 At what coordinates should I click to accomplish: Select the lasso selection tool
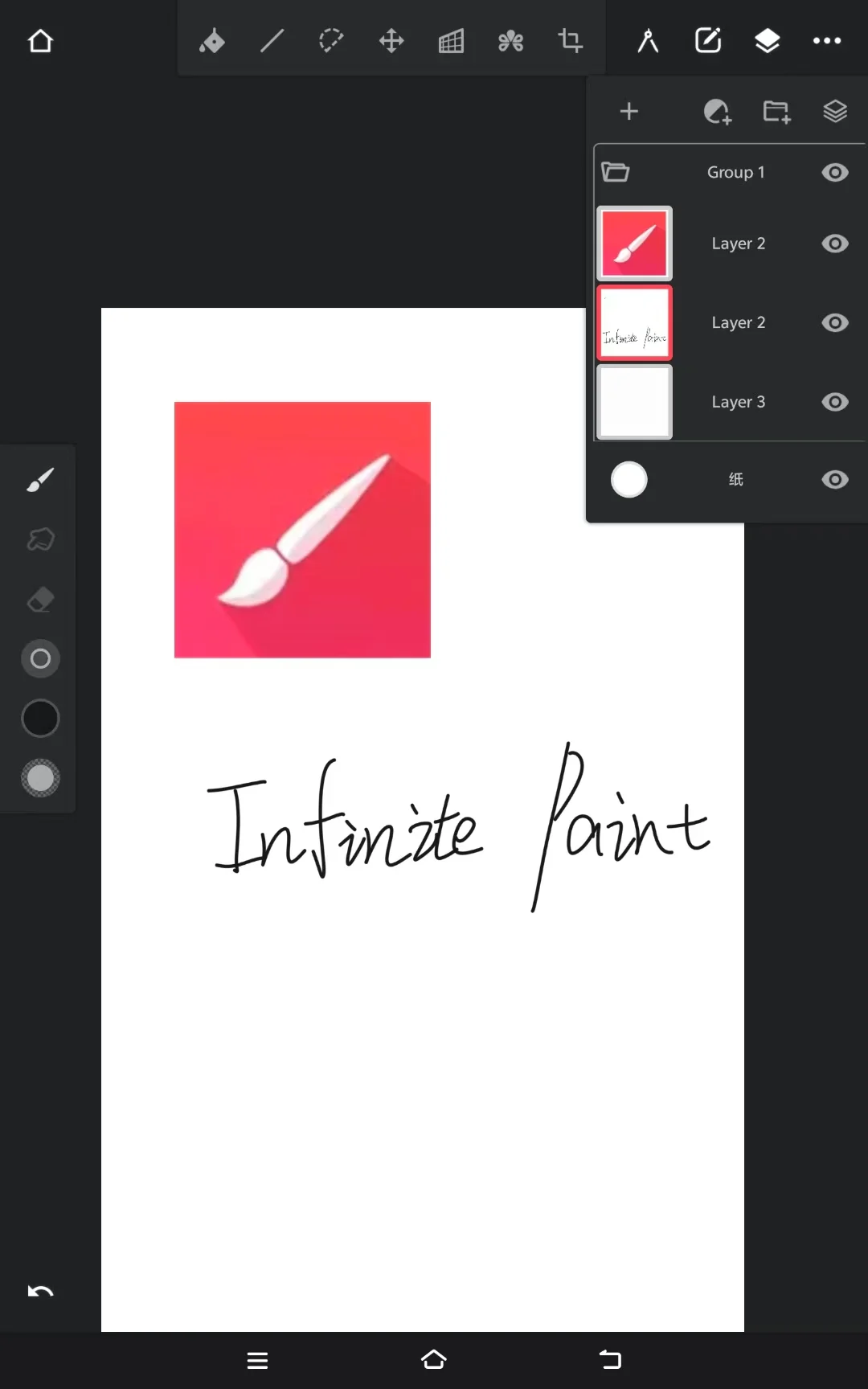tap(331, 40)
